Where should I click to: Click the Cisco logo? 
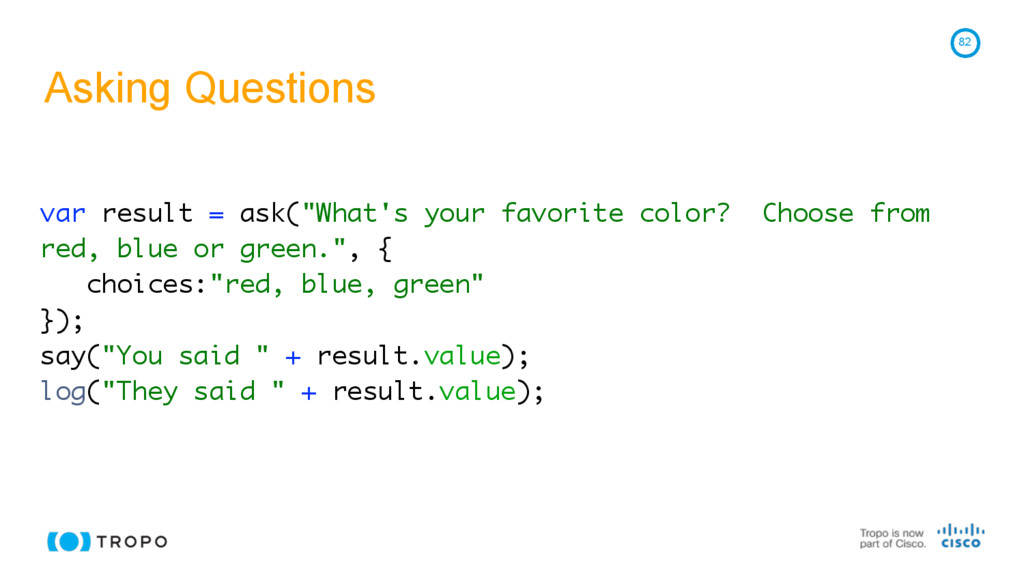[961, 536]
